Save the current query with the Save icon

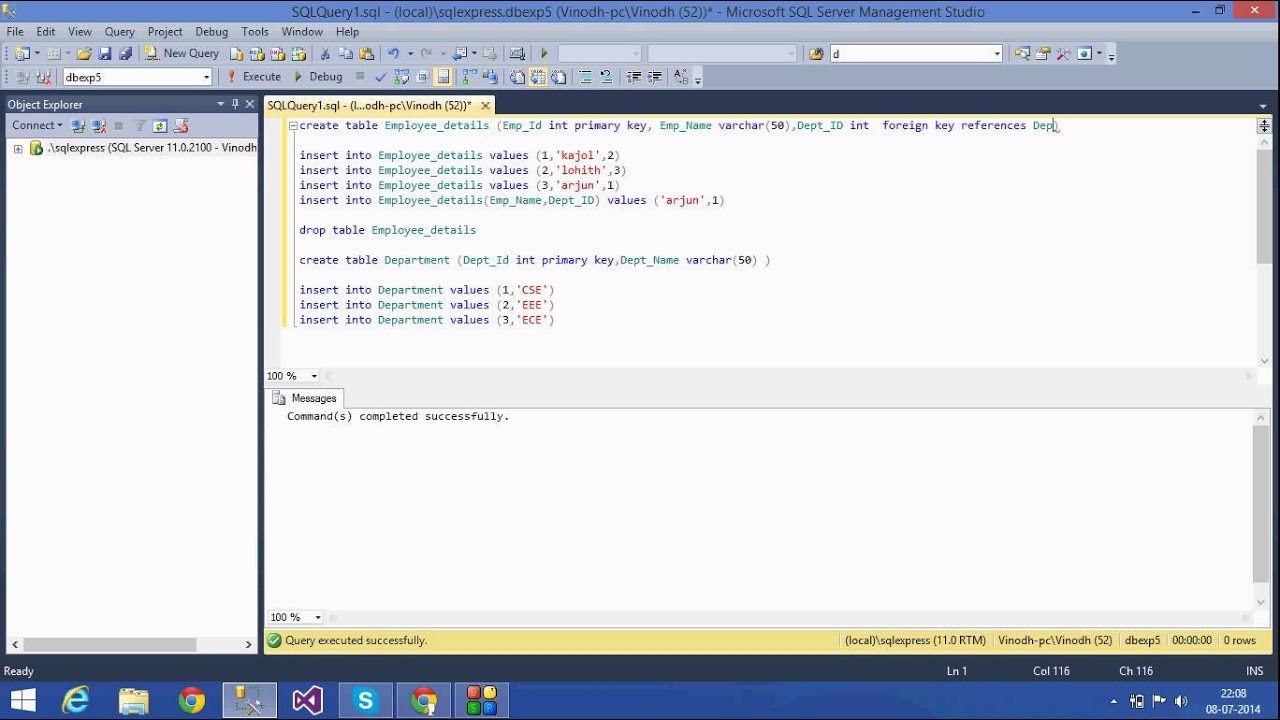coord(104,53)
